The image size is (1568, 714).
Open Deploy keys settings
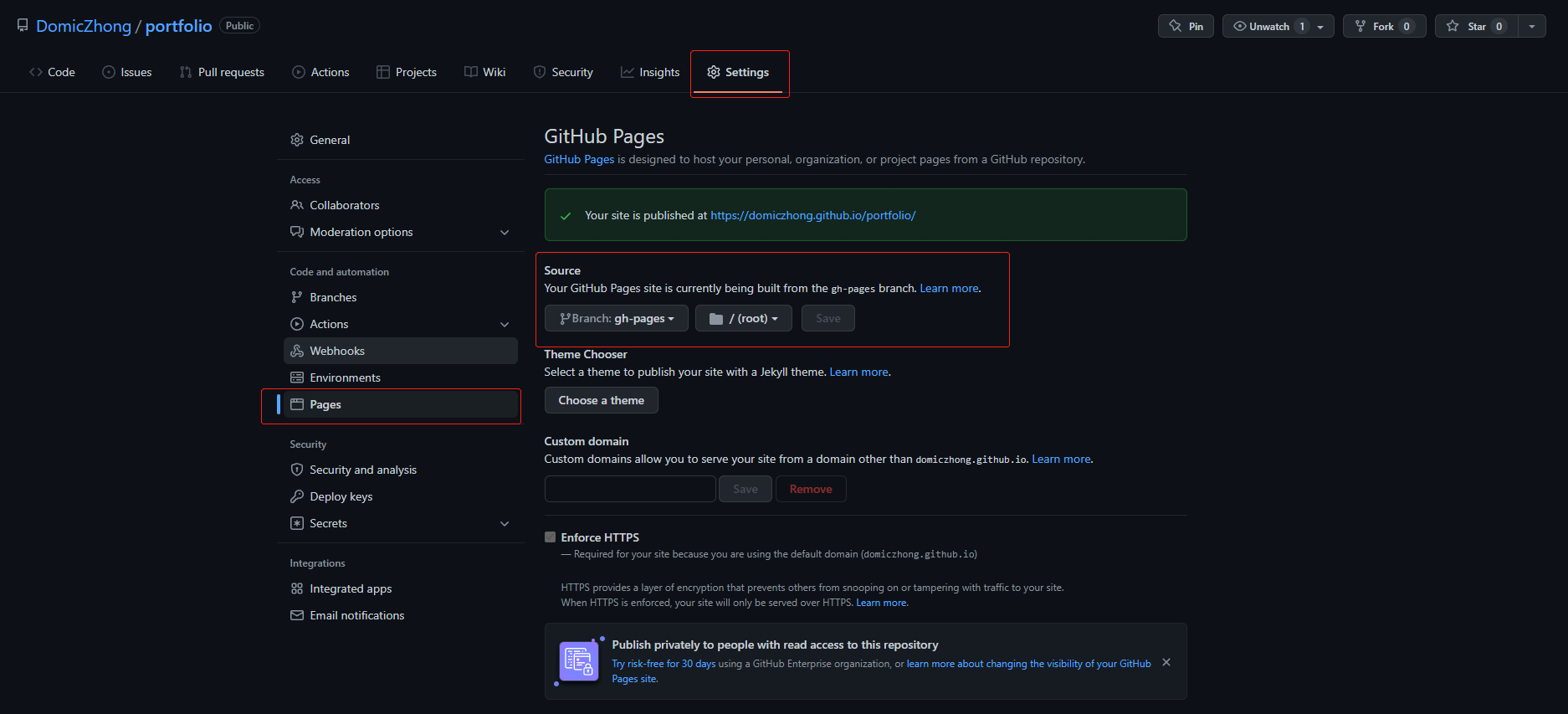[400, 496]
